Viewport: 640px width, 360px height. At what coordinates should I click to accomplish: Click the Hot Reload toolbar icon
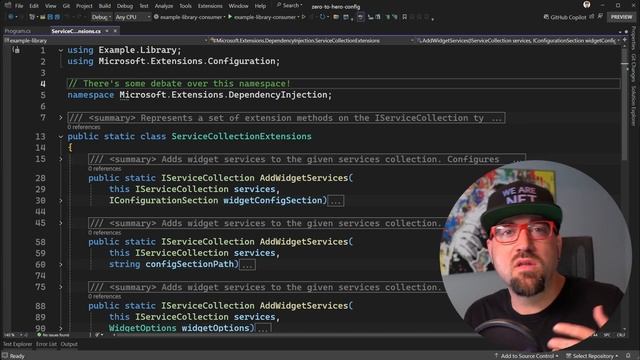[322, 17]
